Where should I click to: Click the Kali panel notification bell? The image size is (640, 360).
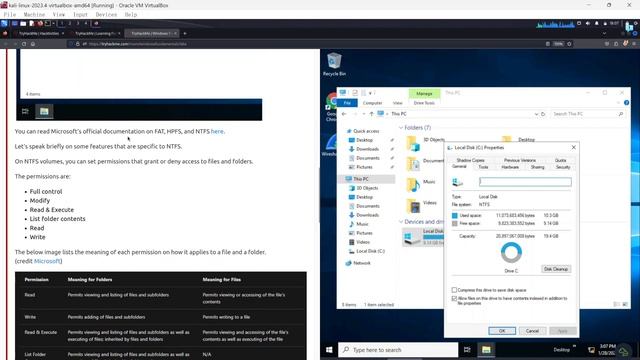(x=597, y=24)
